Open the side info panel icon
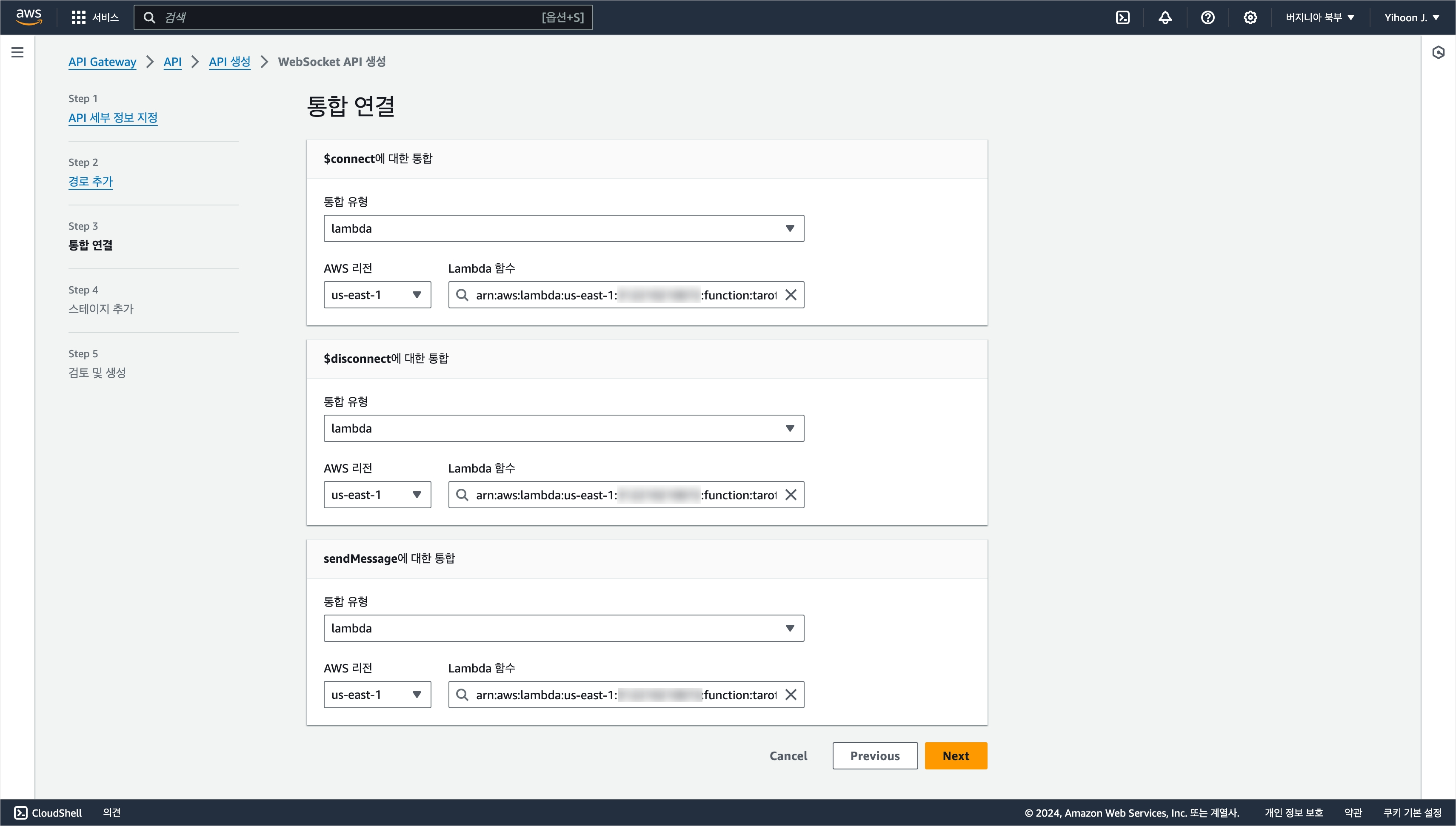Image resolution: width=1456 pixels, height=826 pixels. tap(1438, 53)
